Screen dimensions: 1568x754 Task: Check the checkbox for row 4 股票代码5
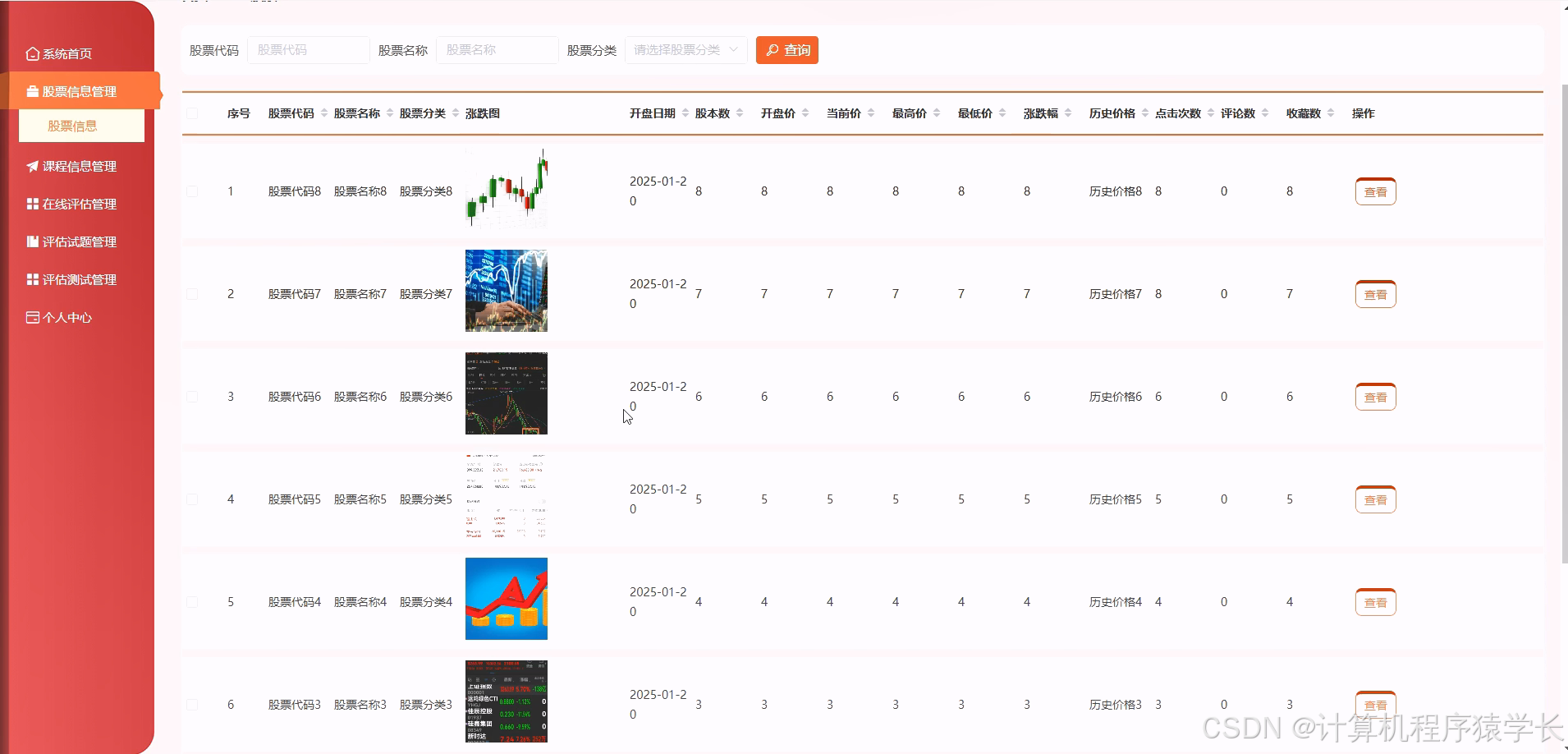point(192,499)
